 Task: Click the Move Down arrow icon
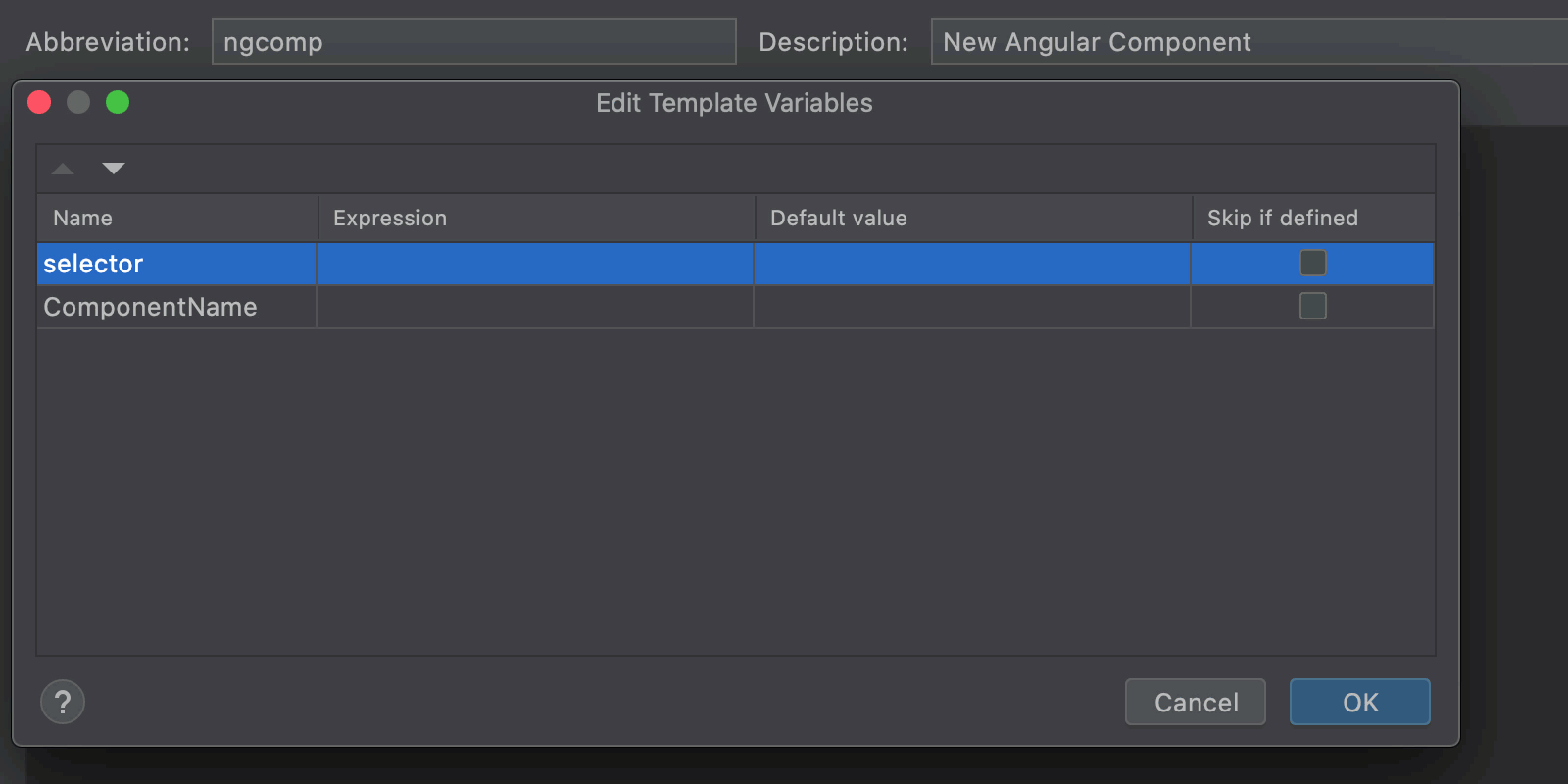(114, 169)
